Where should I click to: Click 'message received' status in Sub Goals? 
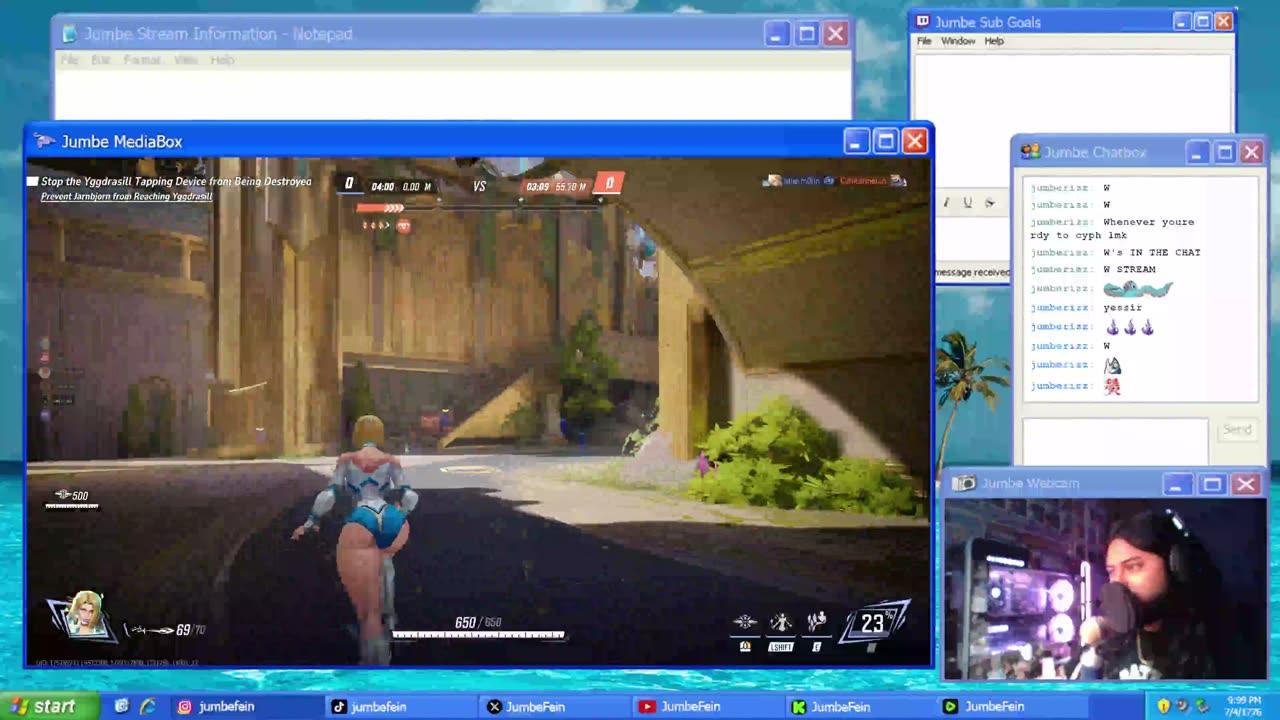pos(972,272)
